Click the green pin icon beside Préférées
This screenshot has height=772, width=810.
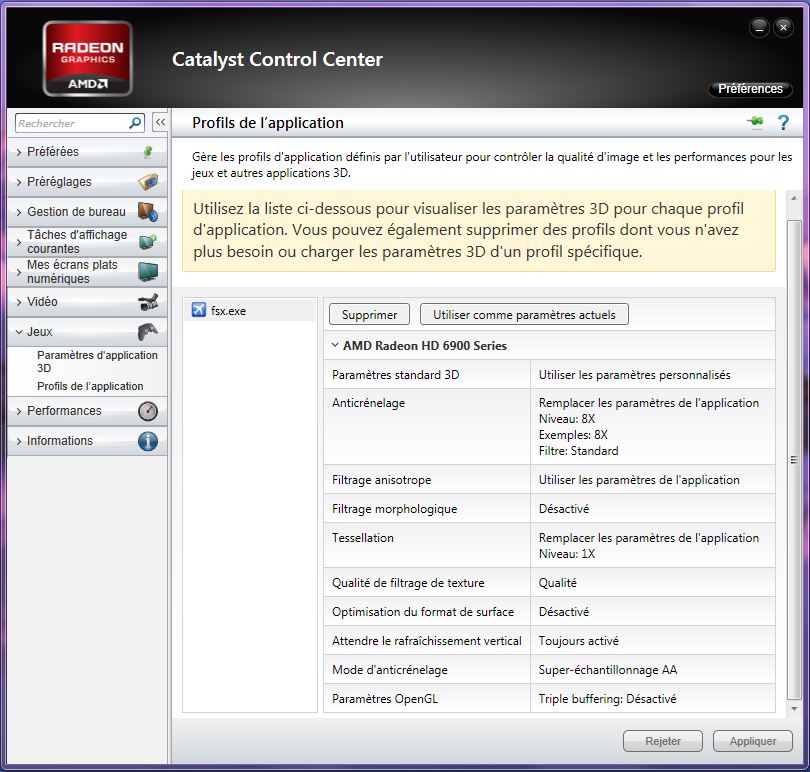click(148, 152)
